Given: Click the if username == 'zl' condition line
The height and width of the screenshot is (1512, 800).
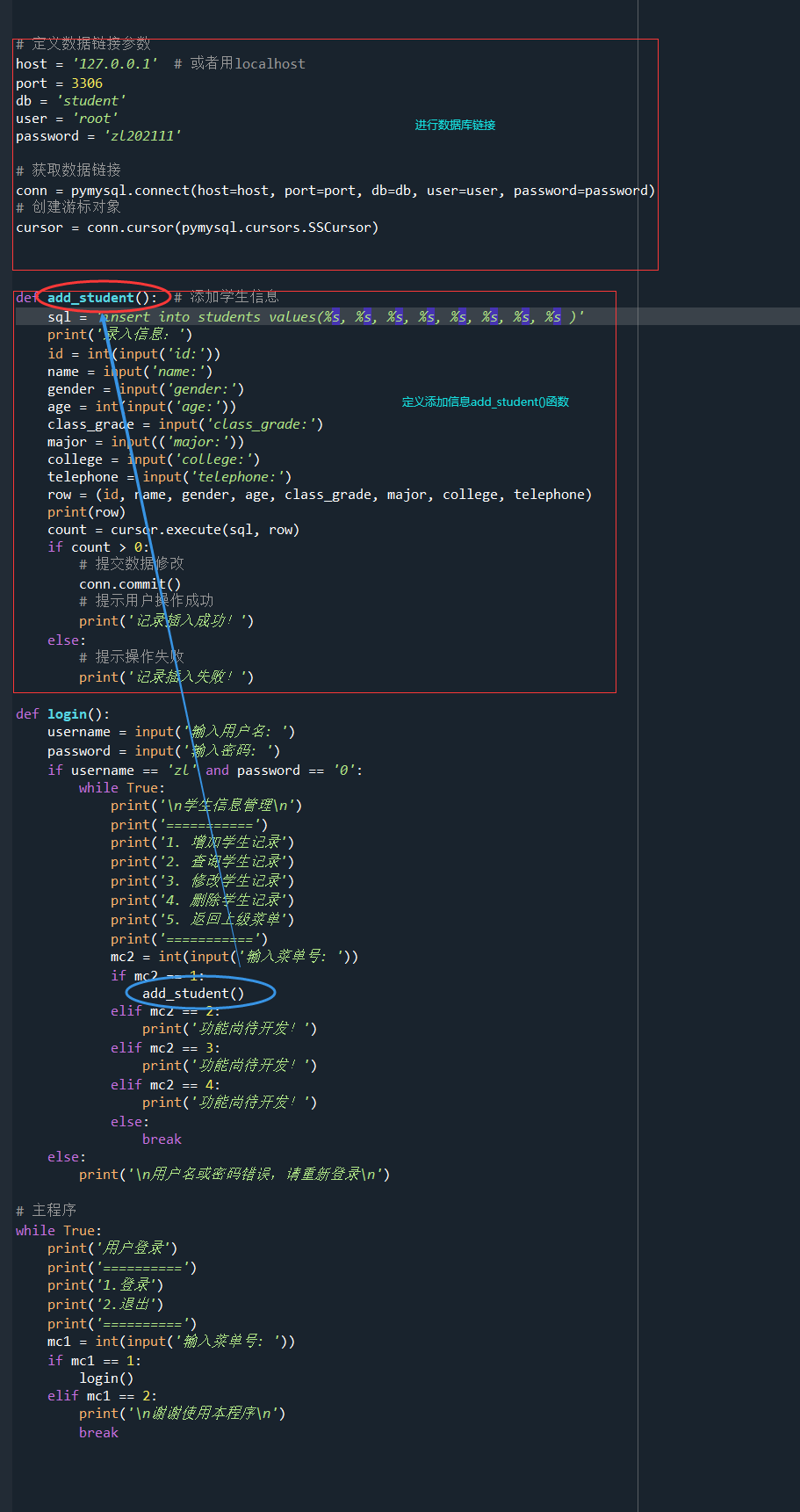Looking at the screenshot, I should [x=205, y=770].
